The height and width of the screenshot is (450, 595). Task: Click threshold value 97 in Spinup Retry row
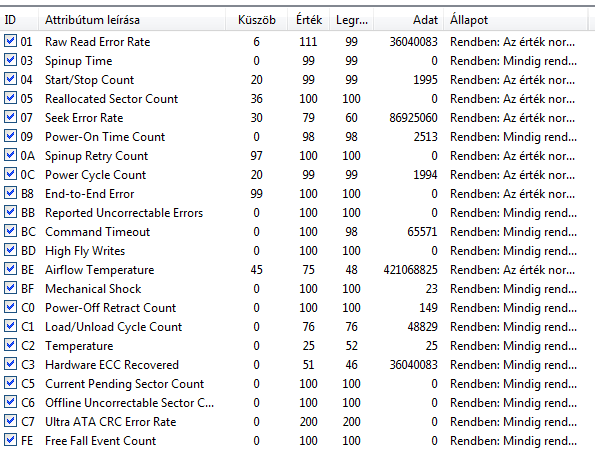(x=257, y=156)
